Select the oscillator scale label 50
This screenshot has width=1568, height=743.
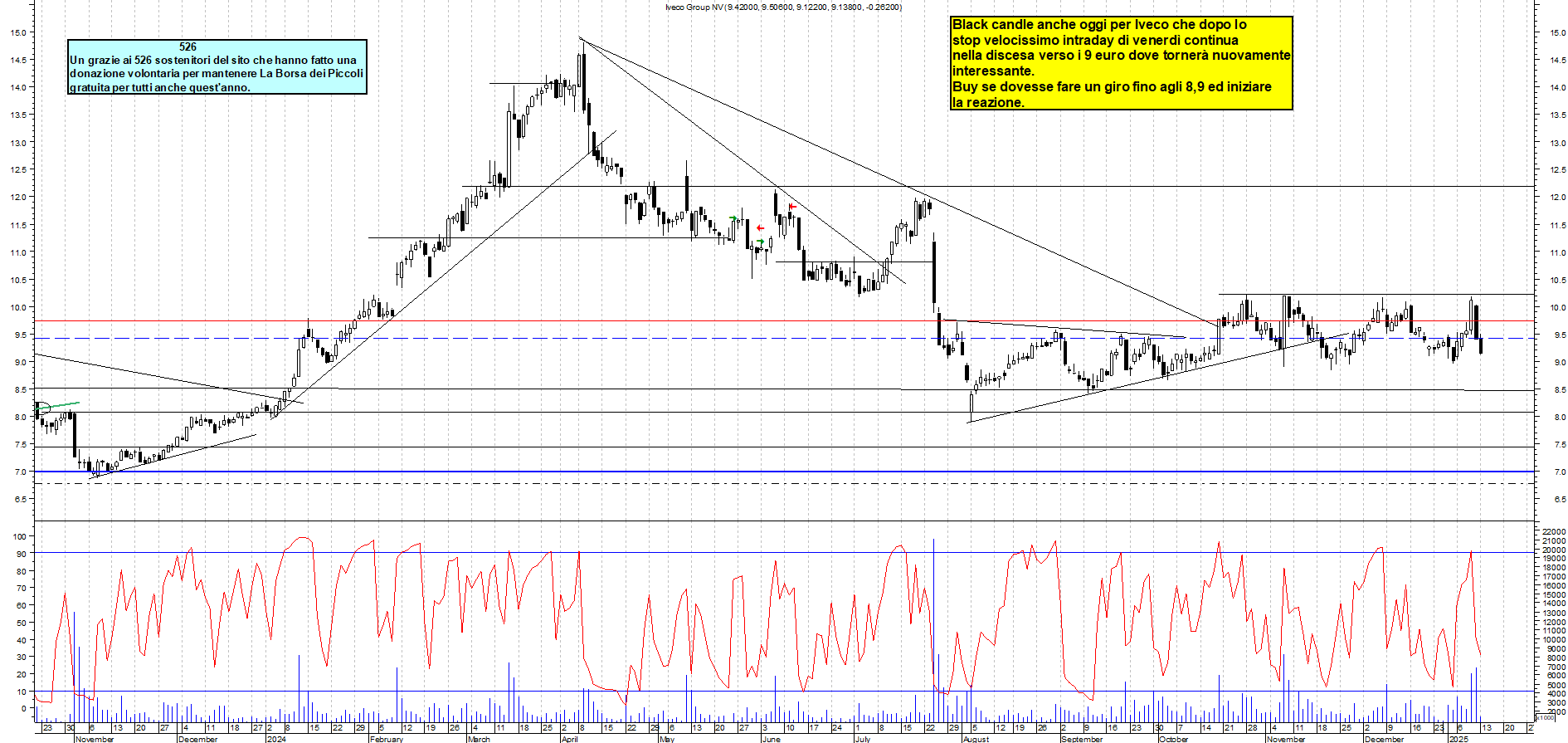point(21,623)
